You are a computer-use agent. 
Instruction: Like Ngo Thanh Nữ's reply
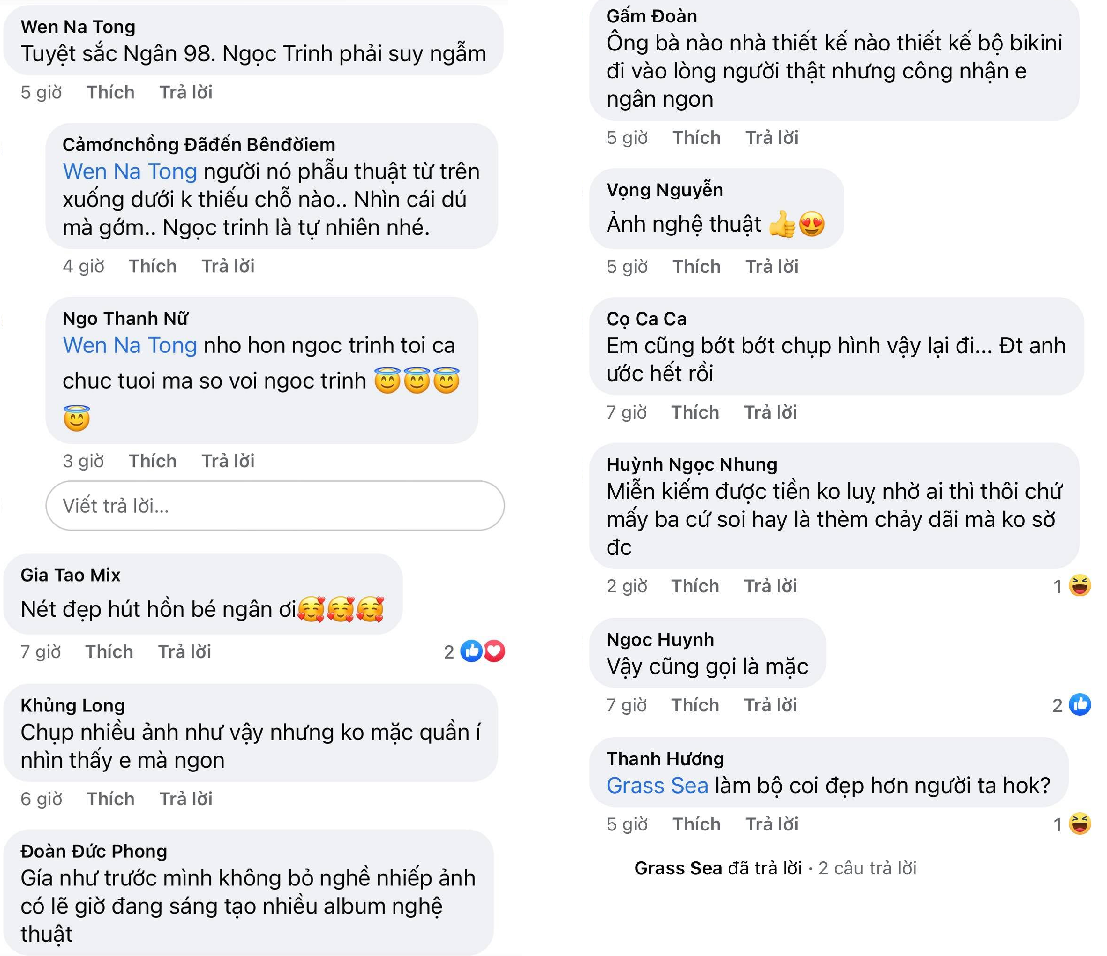click(x=152, y=461)
